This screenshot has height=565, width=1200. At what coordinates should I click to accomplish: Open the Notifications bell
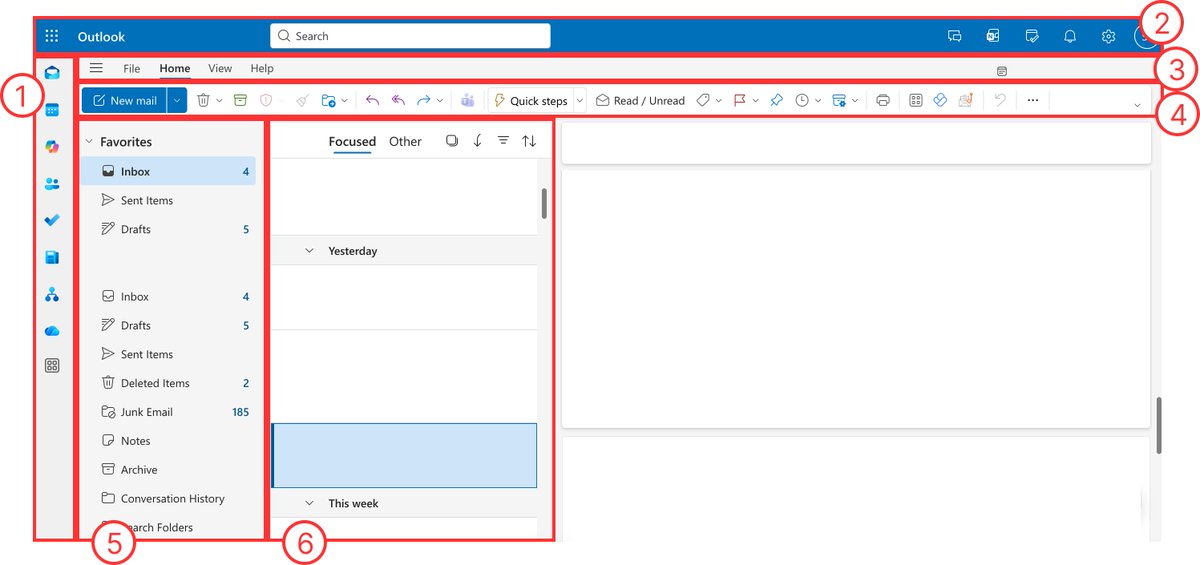(1070, 36)
